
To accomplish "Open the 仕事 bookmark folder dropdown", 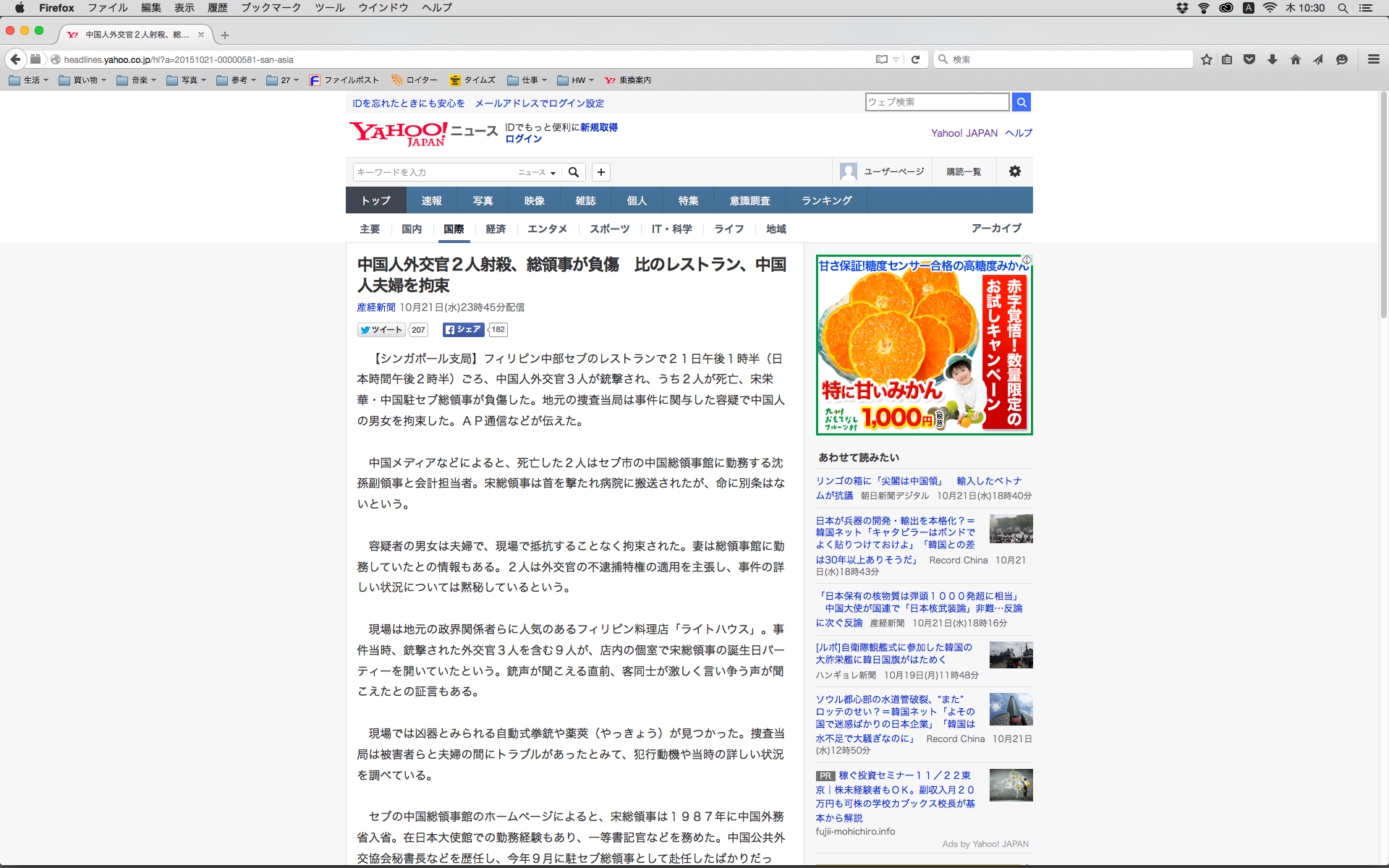I will pos(527,80).
